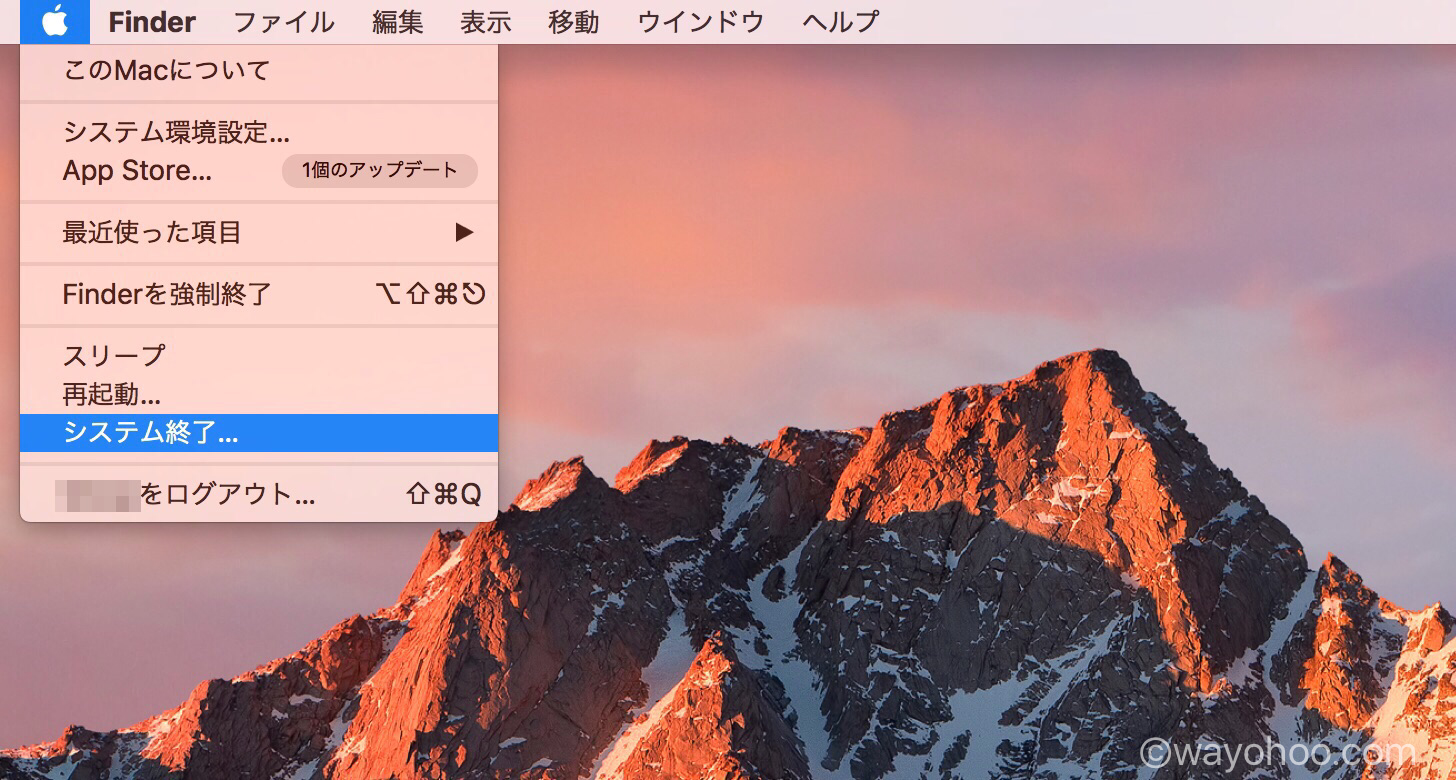This screenshot has width=1456, height=780.
Task: Open the ウインドウ menu
Action: pos(701,21)
